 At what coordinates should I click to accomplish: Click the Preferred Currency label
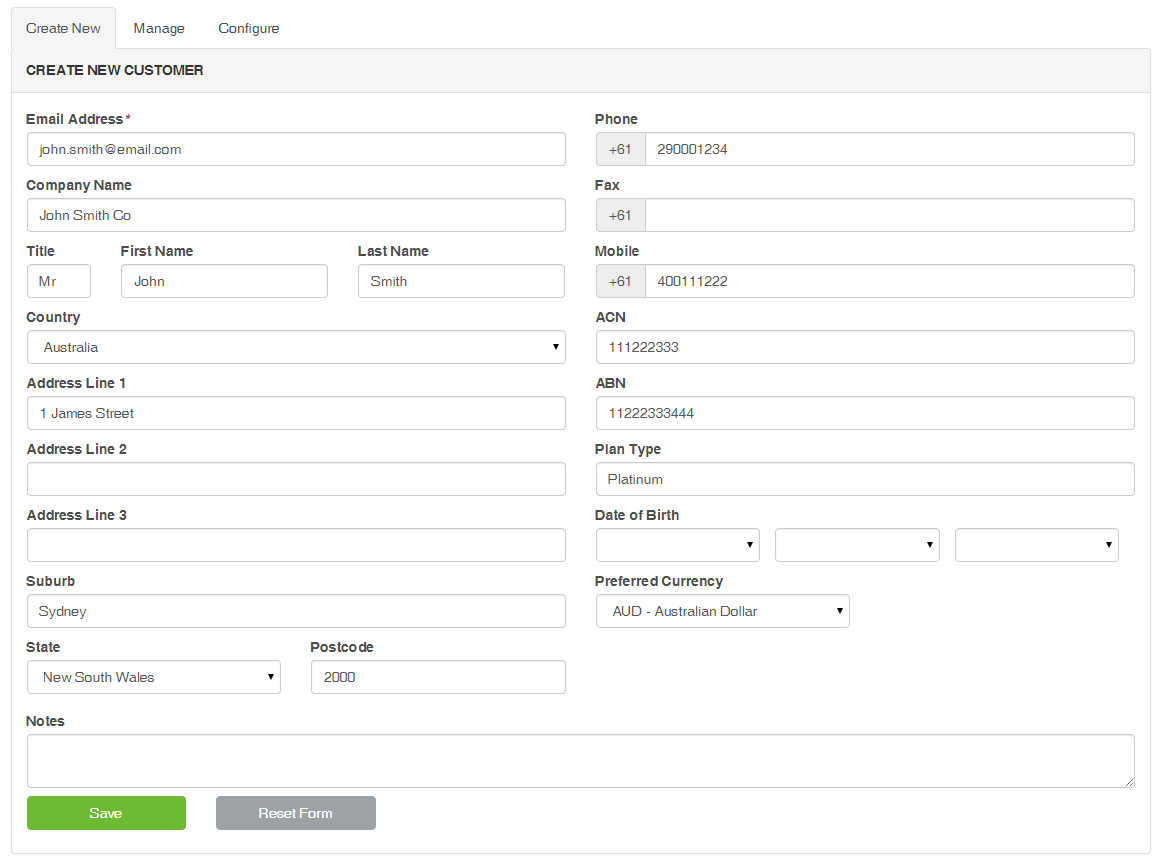[659, 581]
